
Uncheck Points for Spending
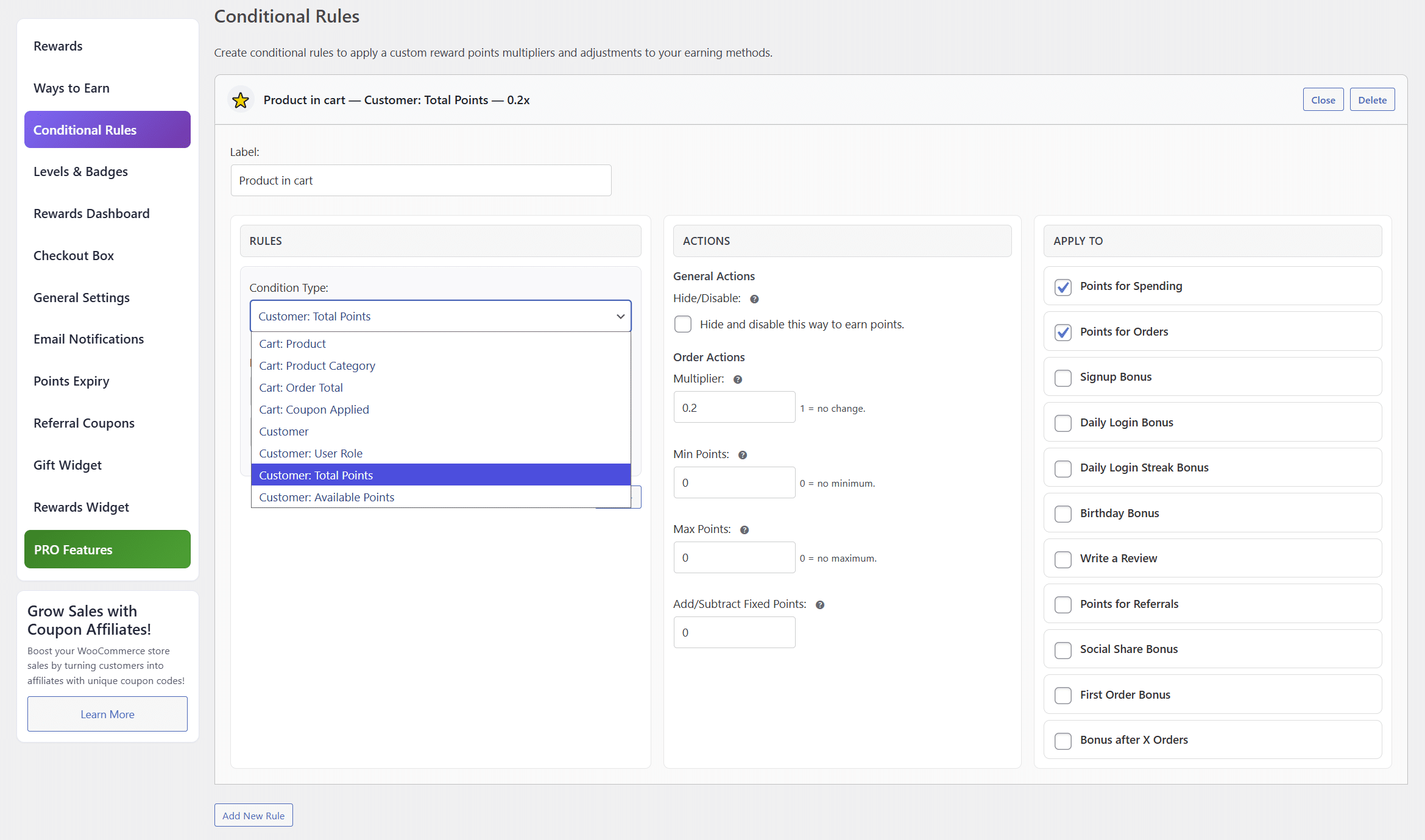click(1063, 287)
